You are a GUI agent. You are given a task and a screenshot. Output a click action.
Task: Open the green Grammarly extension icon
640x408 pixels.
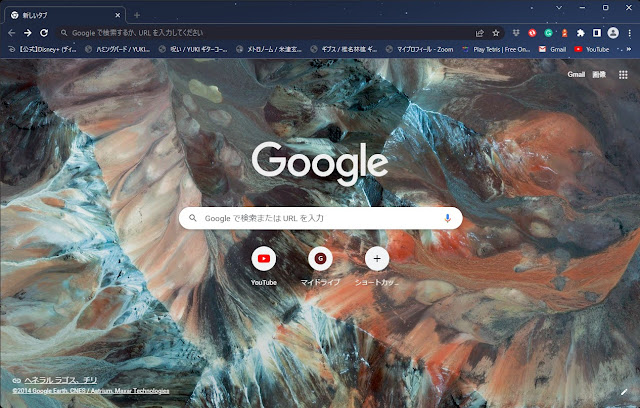click(x=548, y=33)
